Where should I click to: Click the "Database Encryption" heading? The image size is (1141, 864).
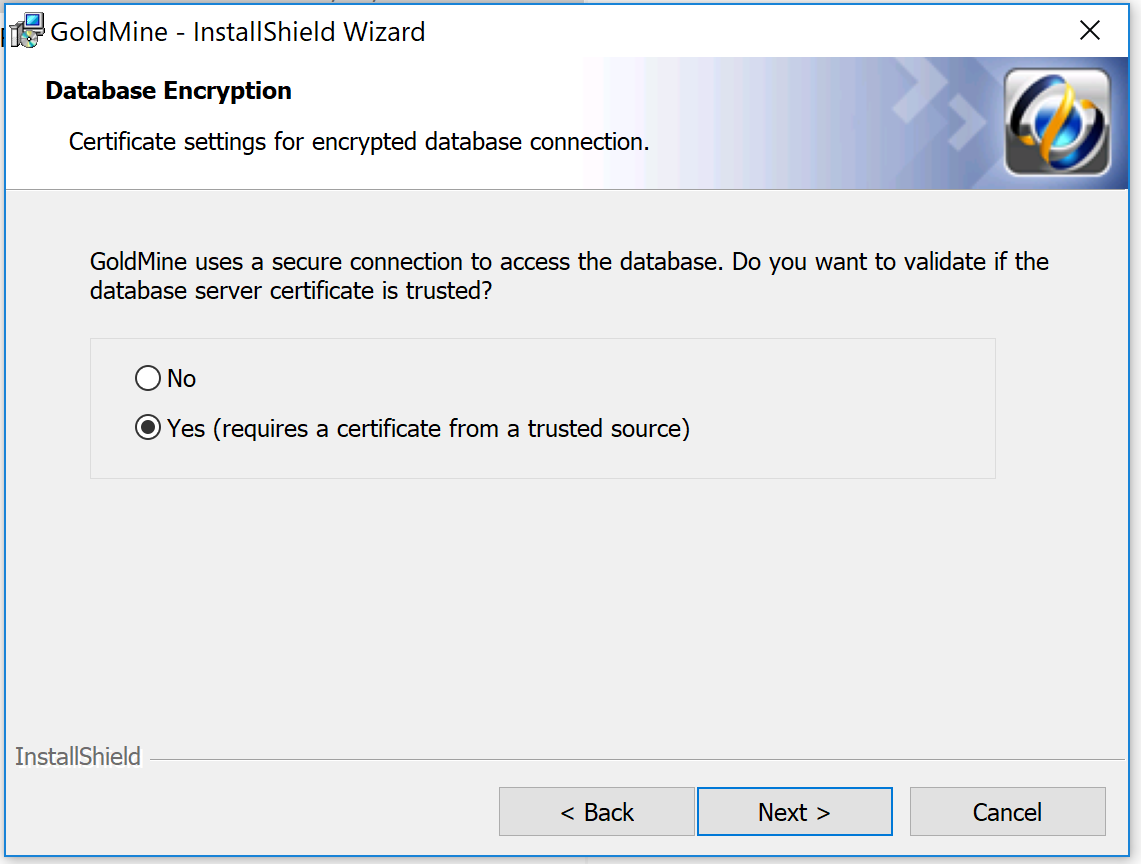click(169, 91)
